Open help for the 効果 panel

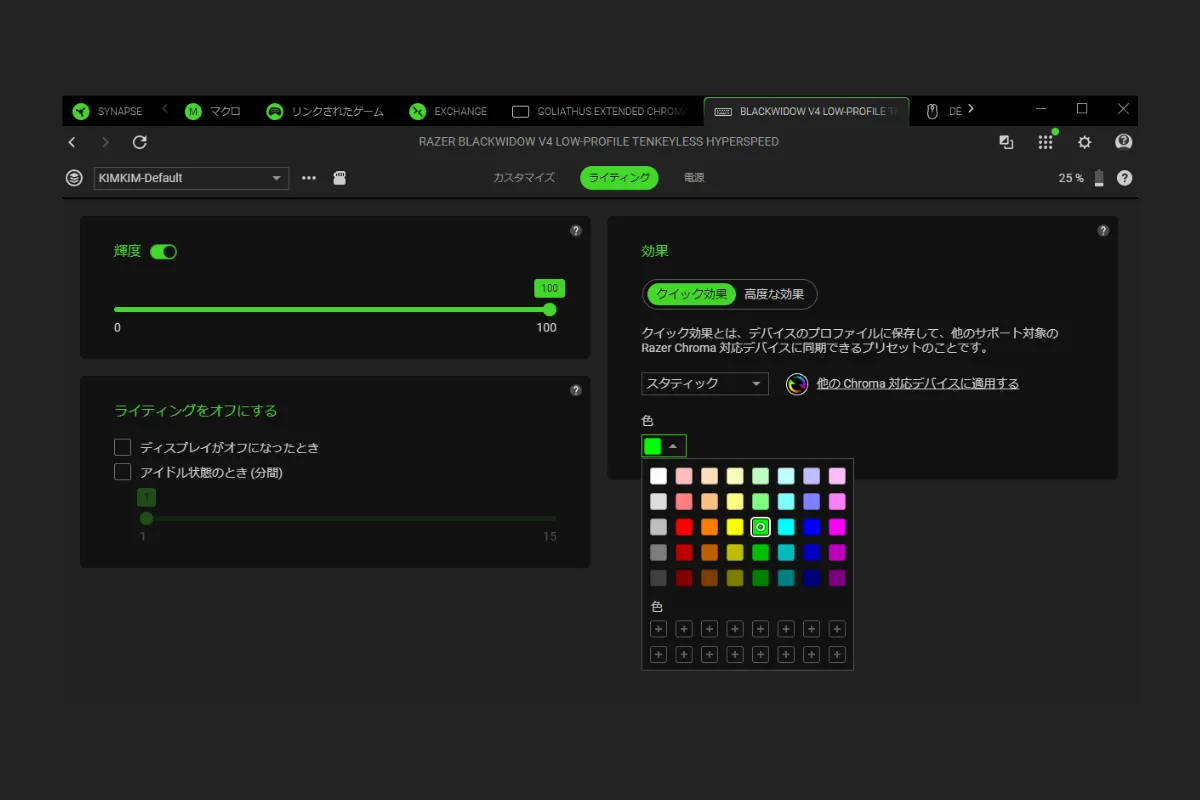1103,231
